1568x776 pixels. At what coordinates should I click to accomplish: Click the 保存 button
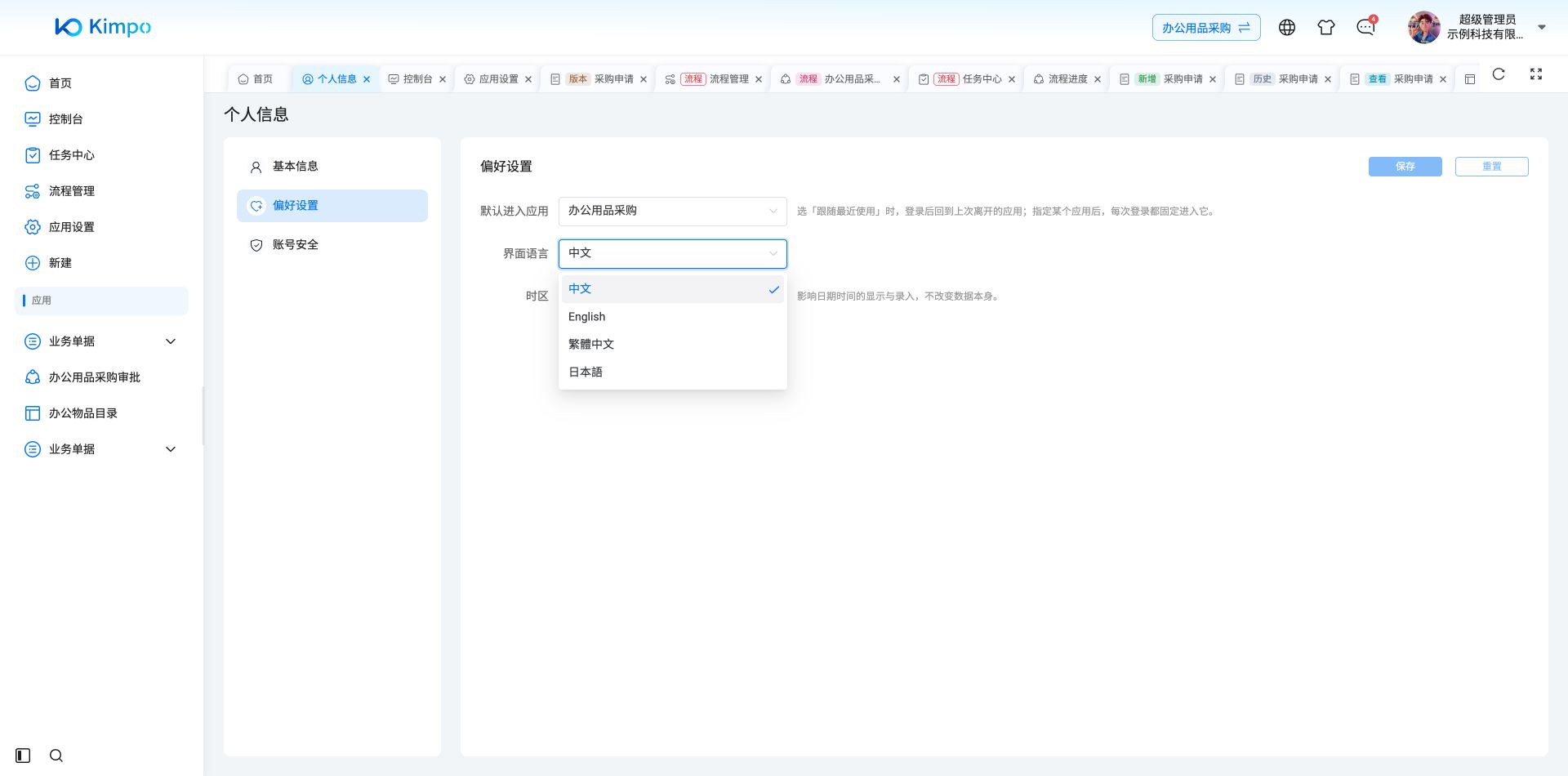(x=1405, y=167)
